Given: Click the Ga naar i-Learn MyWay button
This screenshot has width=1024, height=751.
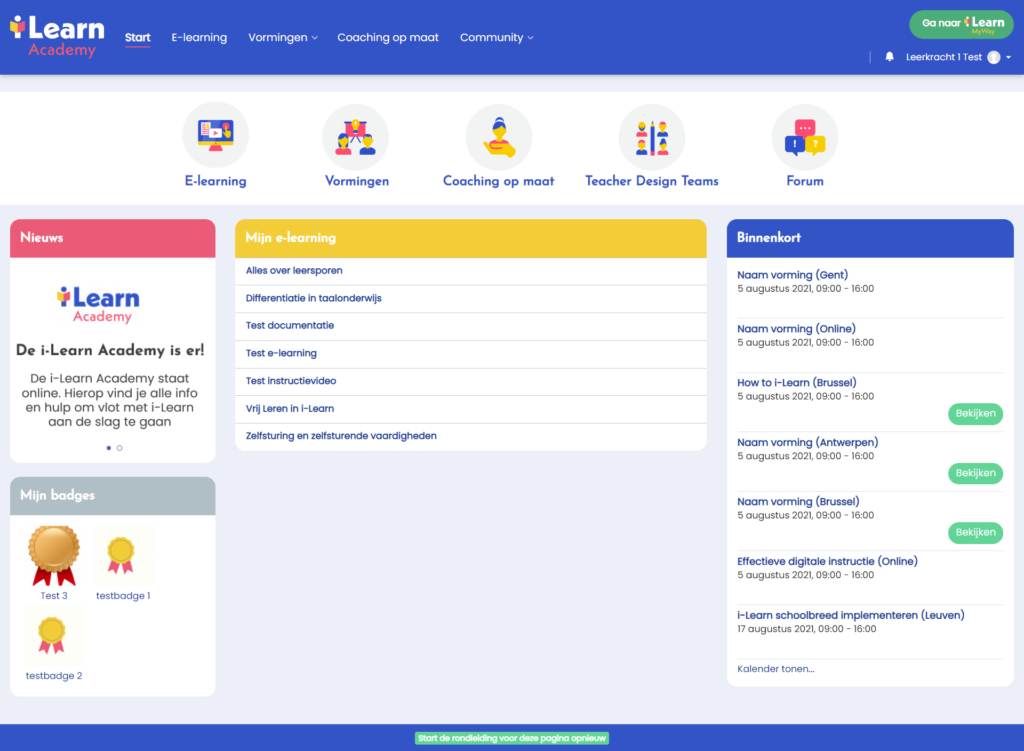Looking at the screenshot, I should coord(961,24).
